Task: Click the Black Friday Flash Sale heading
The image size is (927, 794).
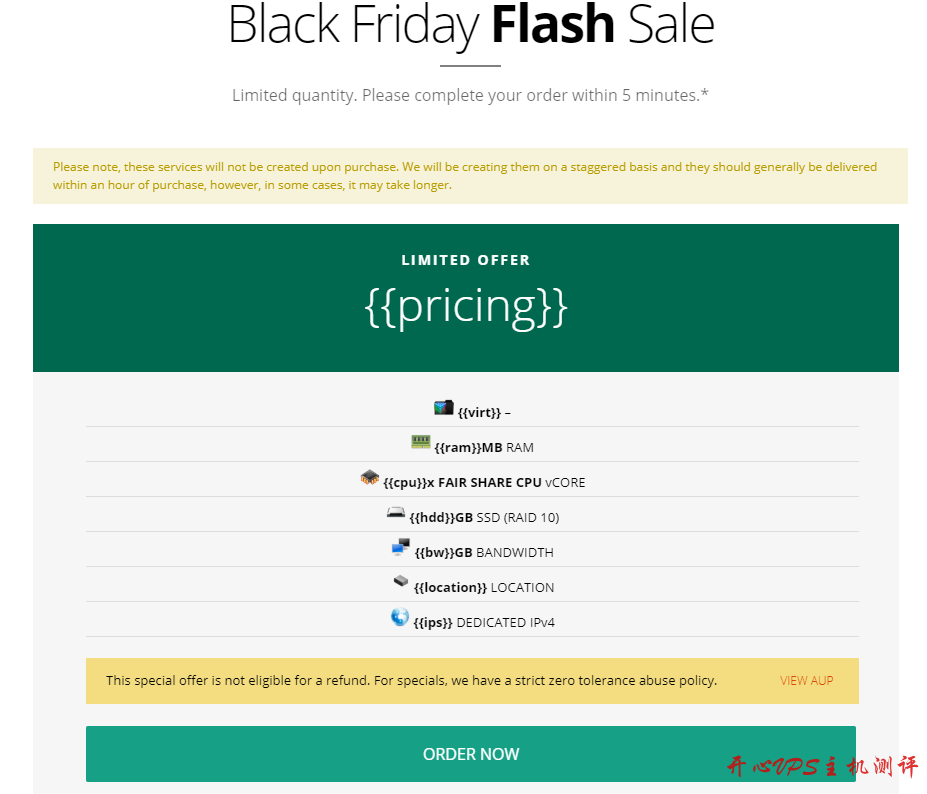Action: (471, 26)
